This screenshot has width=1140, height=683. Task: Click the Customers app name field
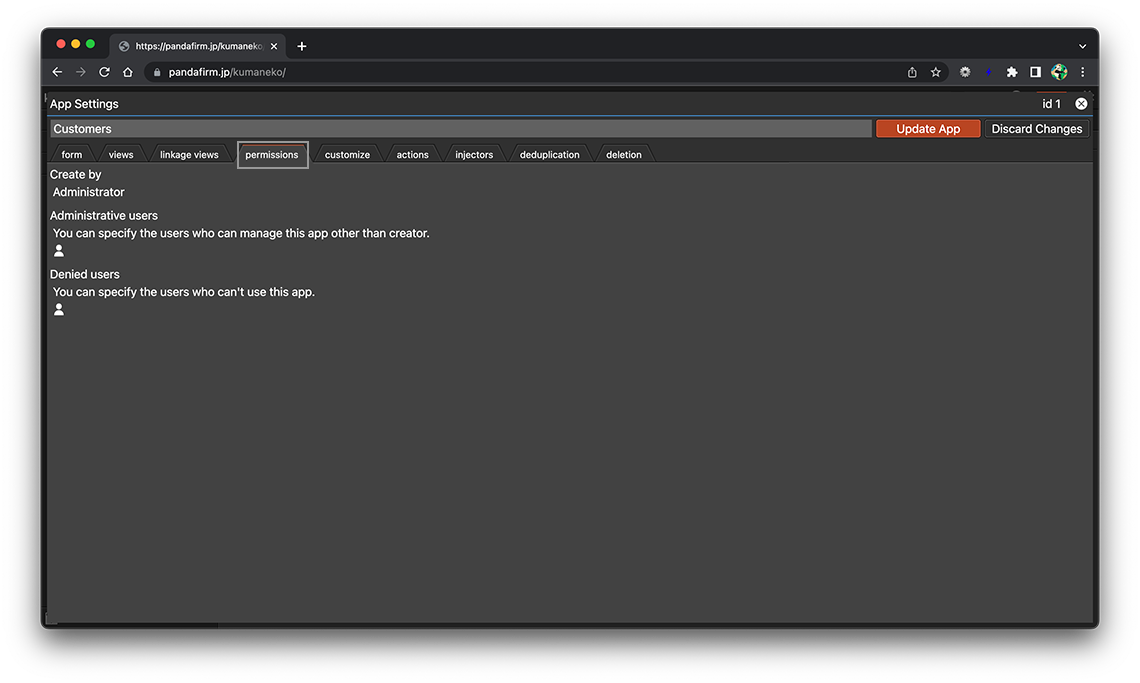(x=460, y=129)
